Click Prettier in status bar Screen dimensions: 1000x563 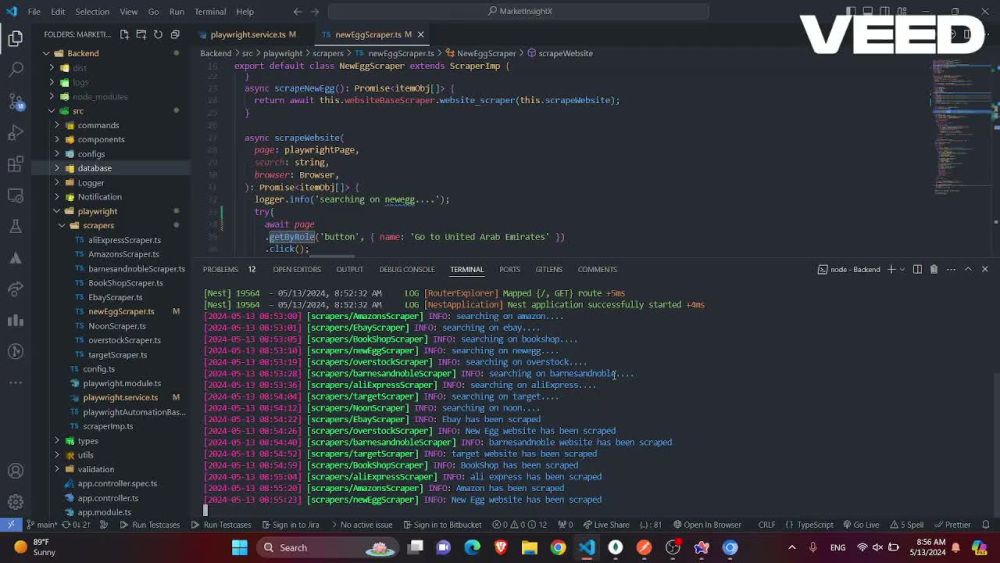953,525
